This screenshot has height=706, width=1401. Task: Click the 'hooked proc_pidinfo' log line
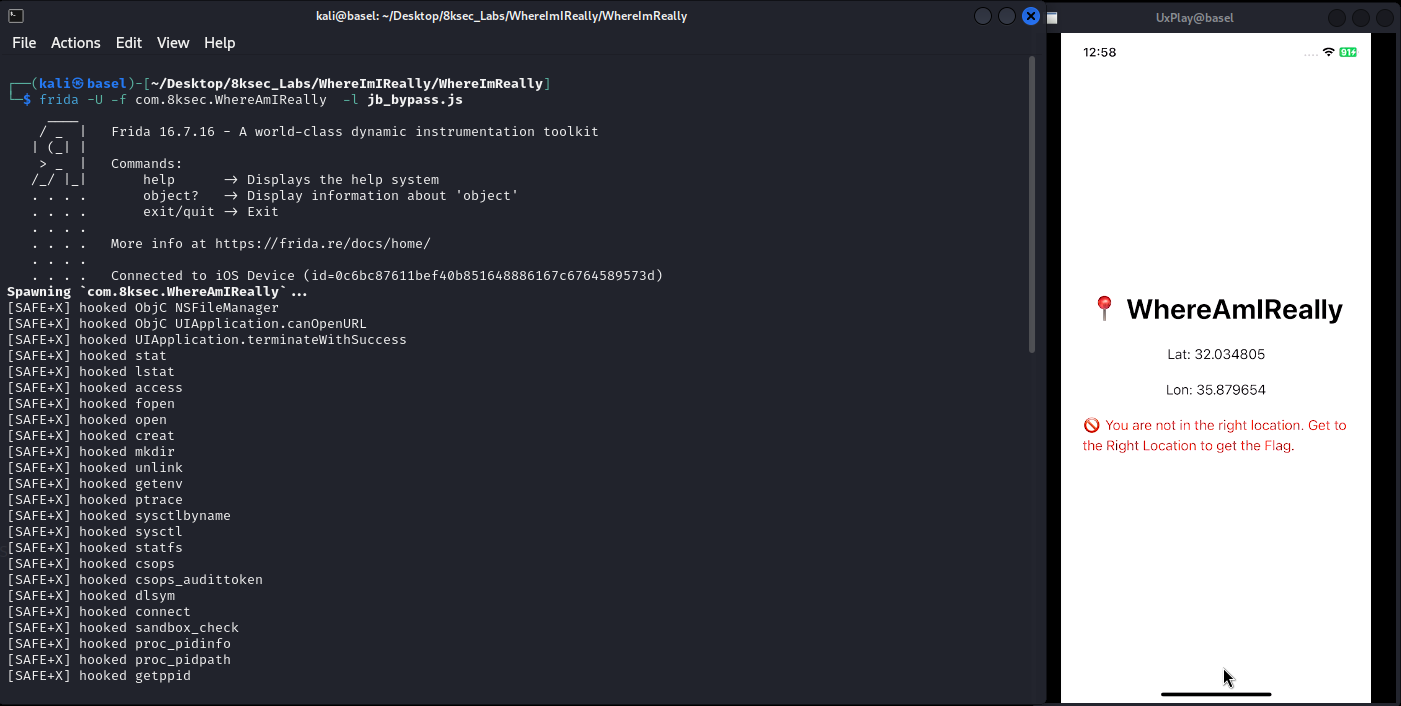[119, 644]
